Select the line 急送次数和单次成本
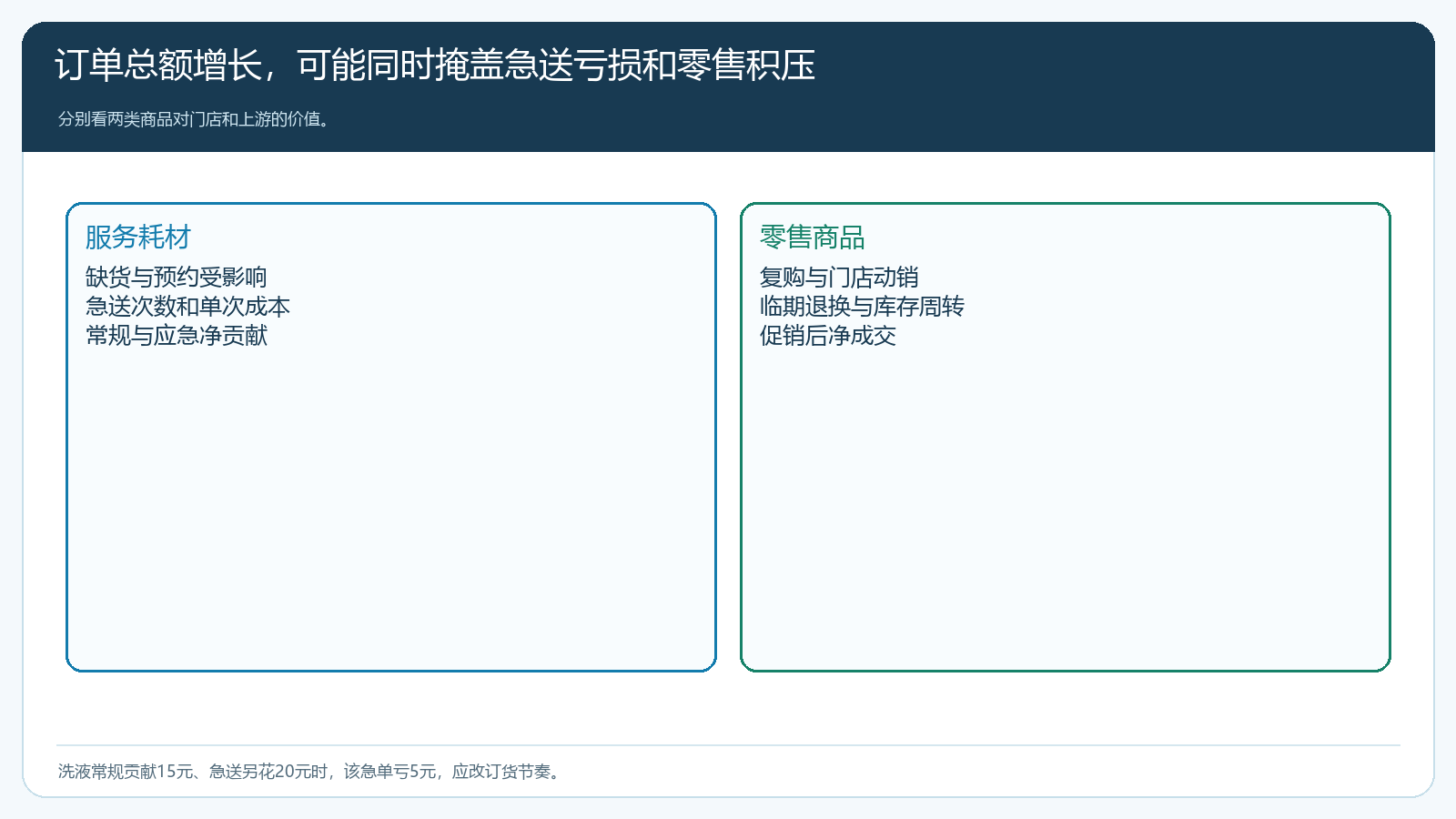Screen dimensions: 1456x819 click(x=187, y=306)
